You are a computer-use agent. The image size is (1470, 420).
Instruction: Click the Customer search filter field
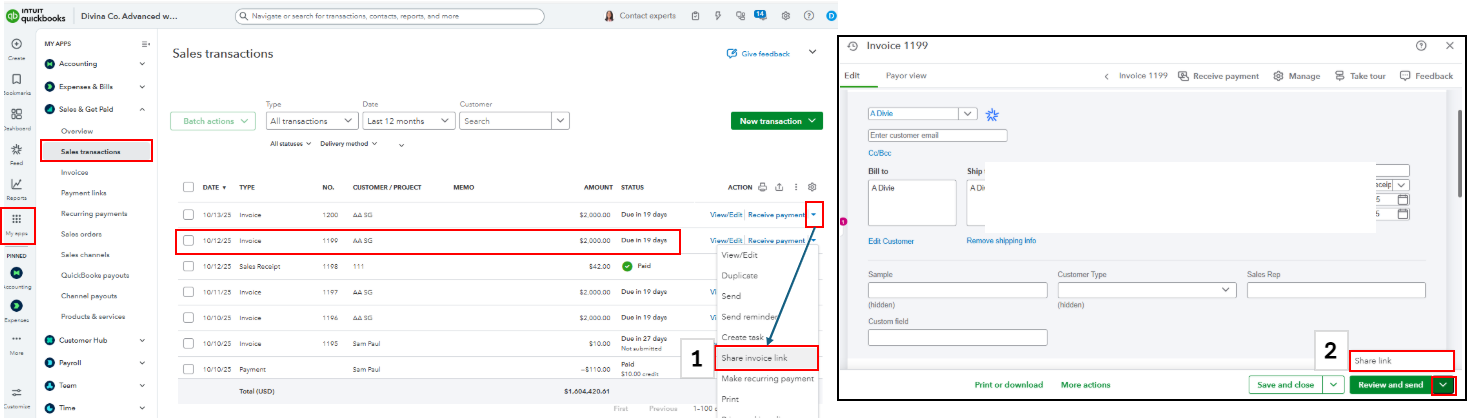pos(506,121)
